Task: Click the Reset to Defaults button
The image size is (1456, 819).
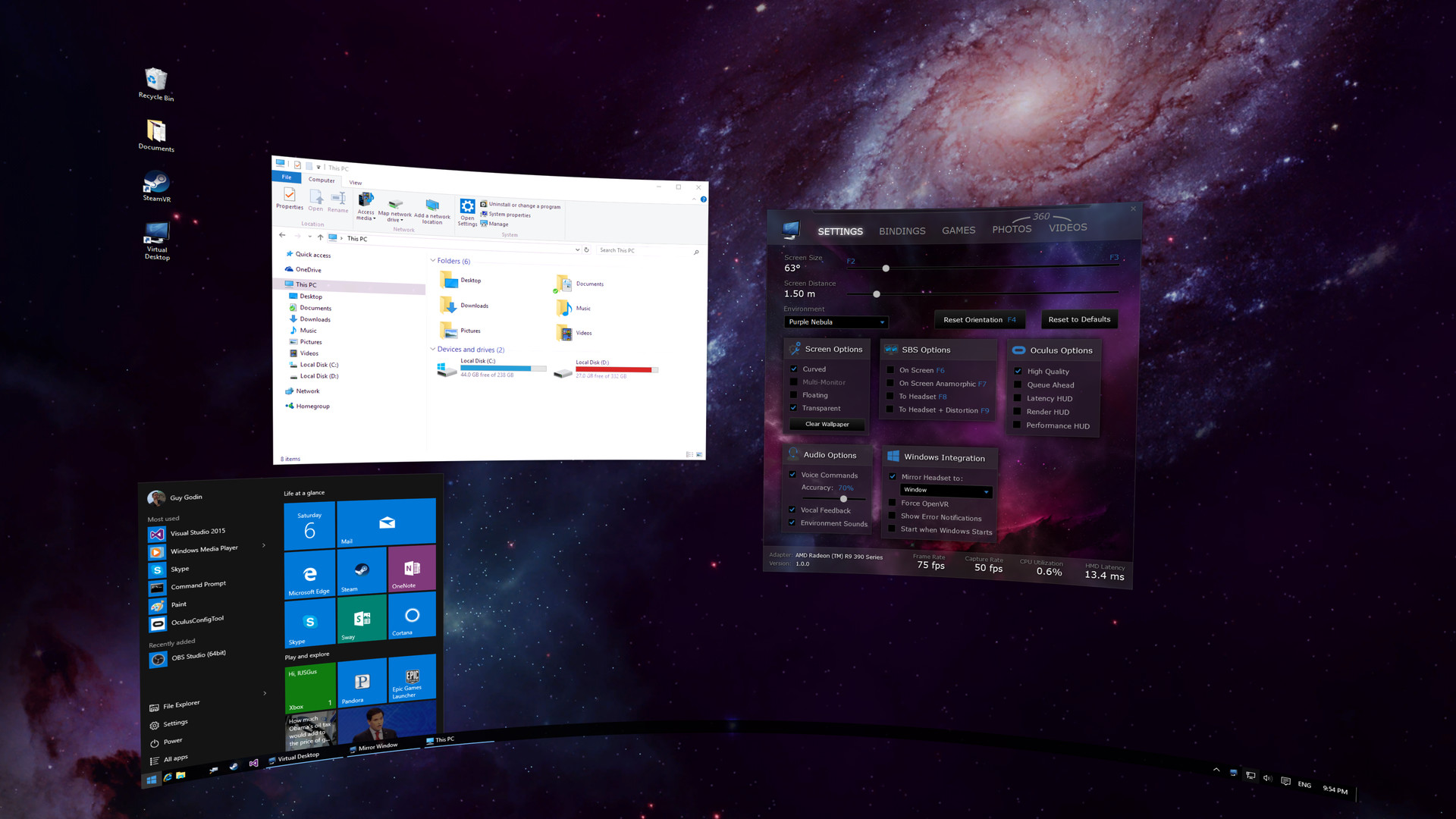Action: click(x=1078, y=319)
